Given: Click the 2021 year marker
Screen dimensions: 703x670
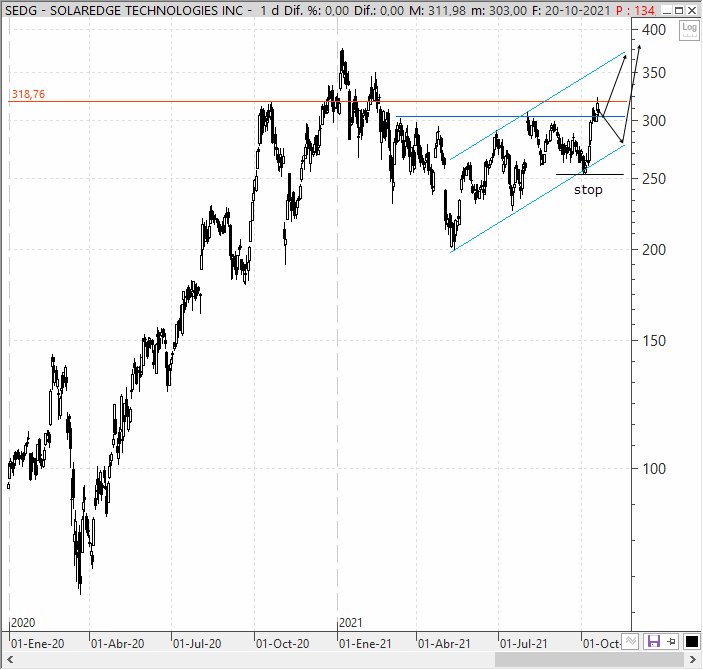Looking at the screenshot, I should [x=351, y=623].
